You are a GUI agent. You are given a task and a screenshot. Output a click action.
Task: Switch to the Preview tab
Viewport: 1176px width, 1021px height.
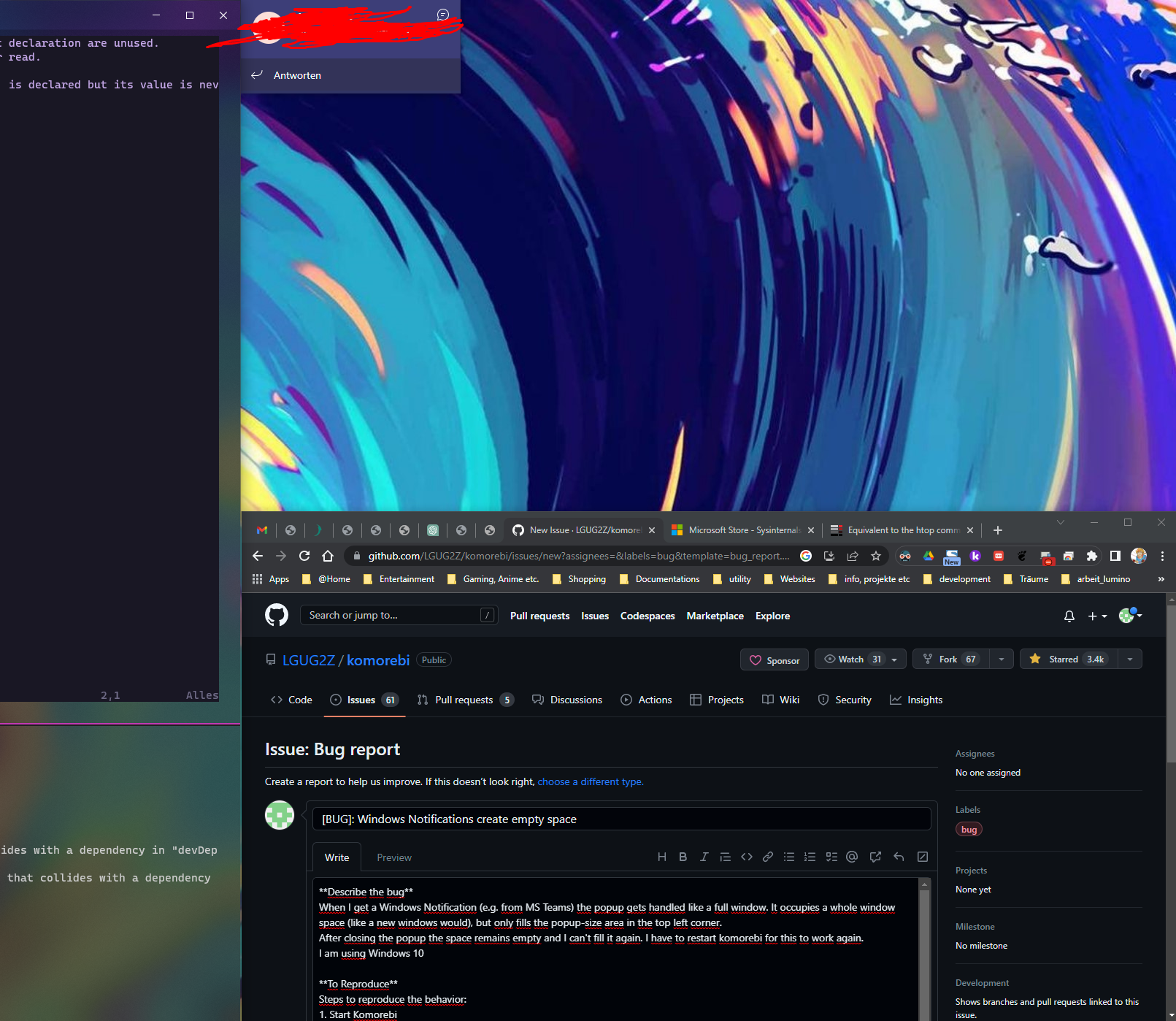393,857
